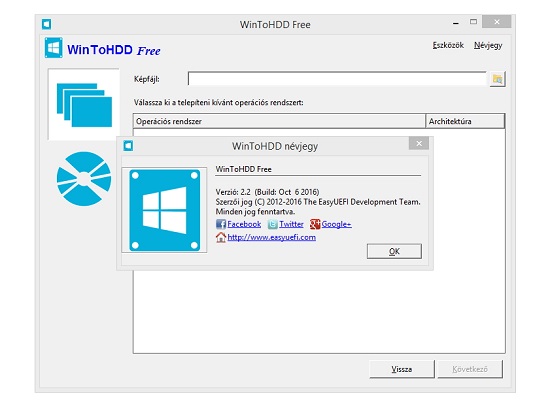Viewport: 550px width, 413px height.
Task: Maximize the WinToHDD Free window
Action: coord(473,22)
